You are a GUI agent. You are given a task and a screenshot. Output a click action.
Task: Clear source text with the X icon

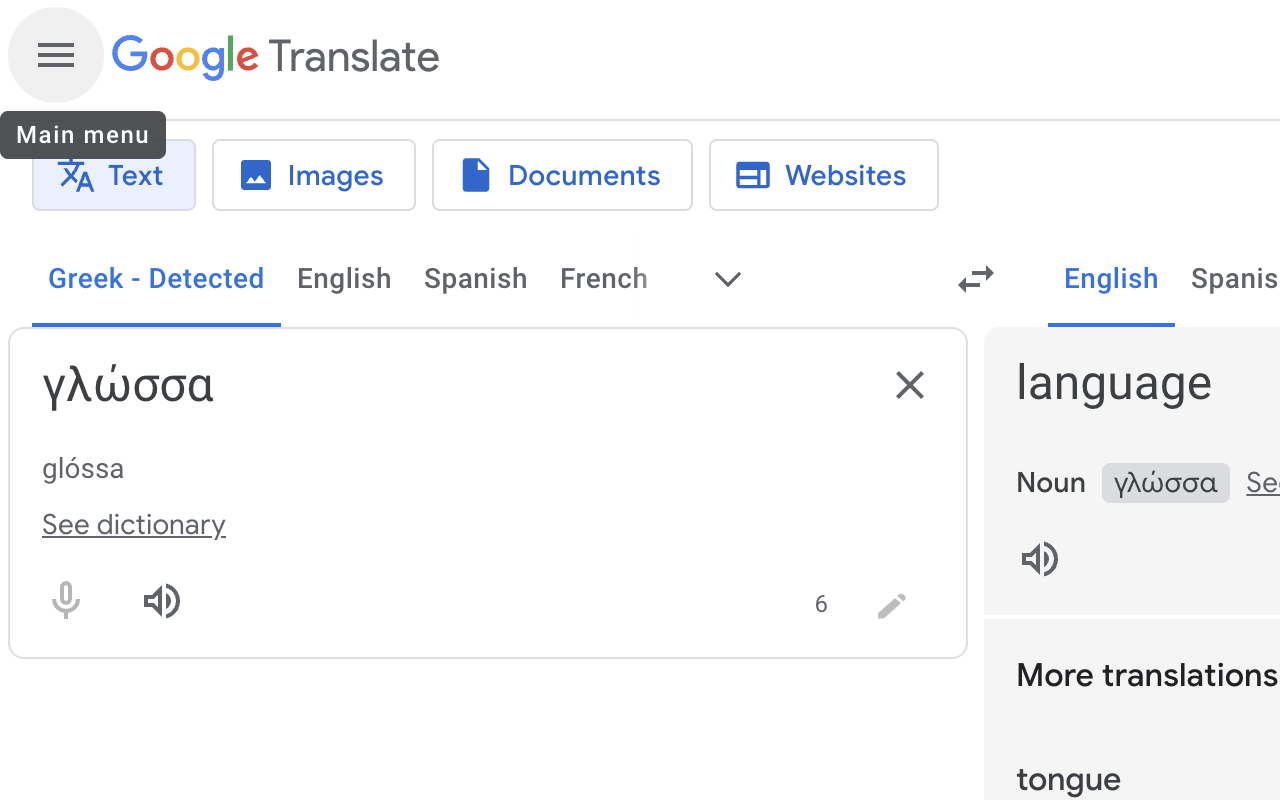910,385
